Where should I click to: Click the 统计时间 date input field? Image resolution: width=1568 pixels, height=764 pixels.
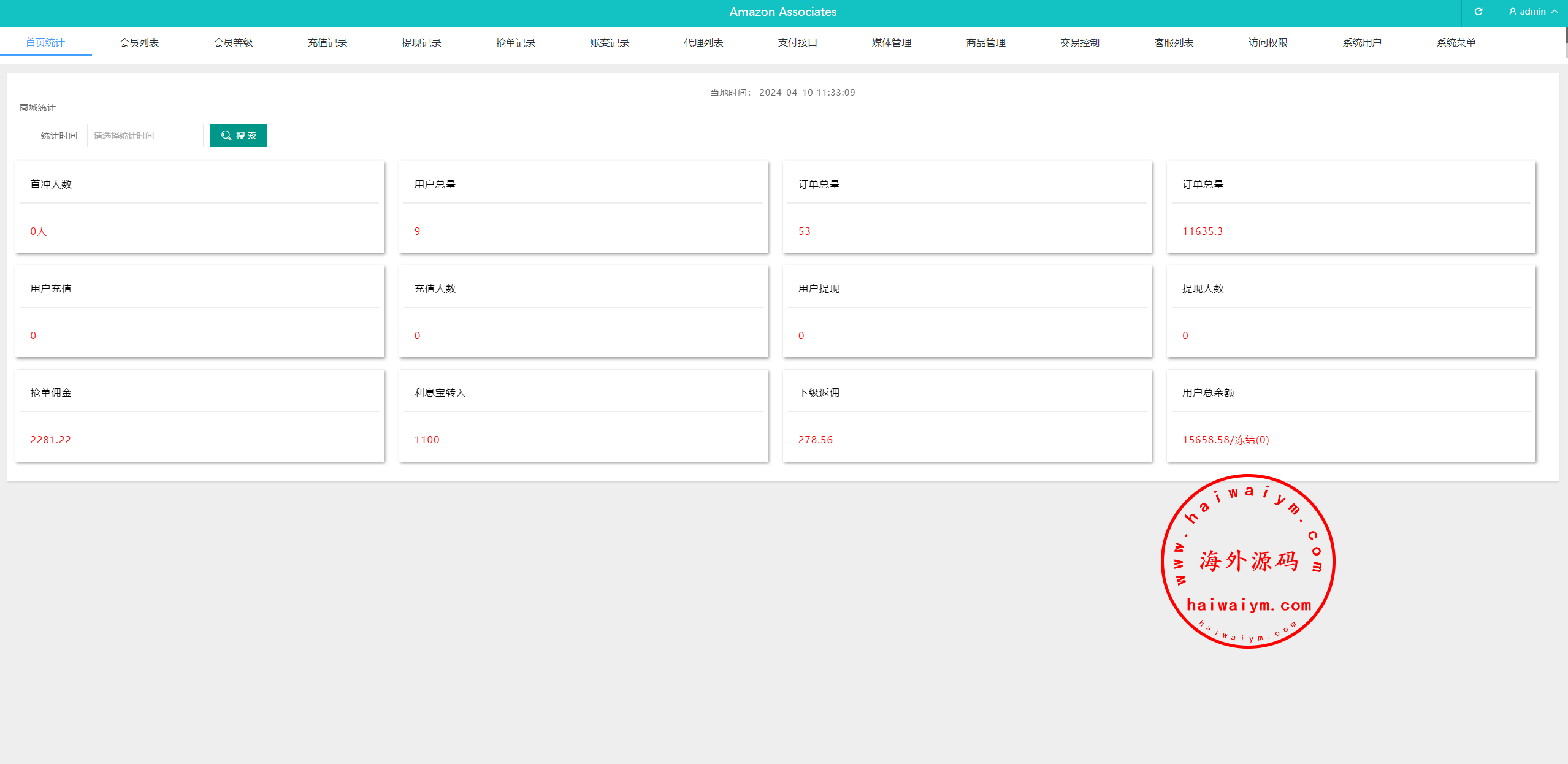pos(145,136)
